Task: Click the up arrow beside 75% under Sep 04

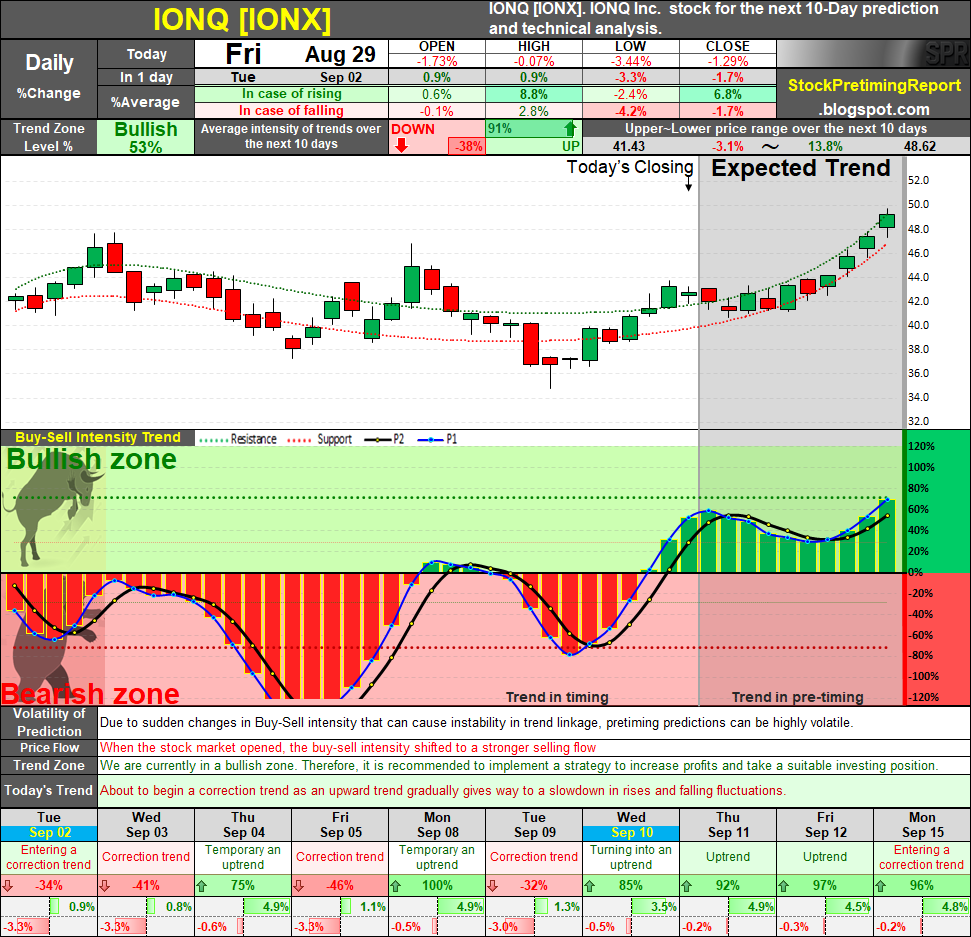Action: [x=202, y=886]
